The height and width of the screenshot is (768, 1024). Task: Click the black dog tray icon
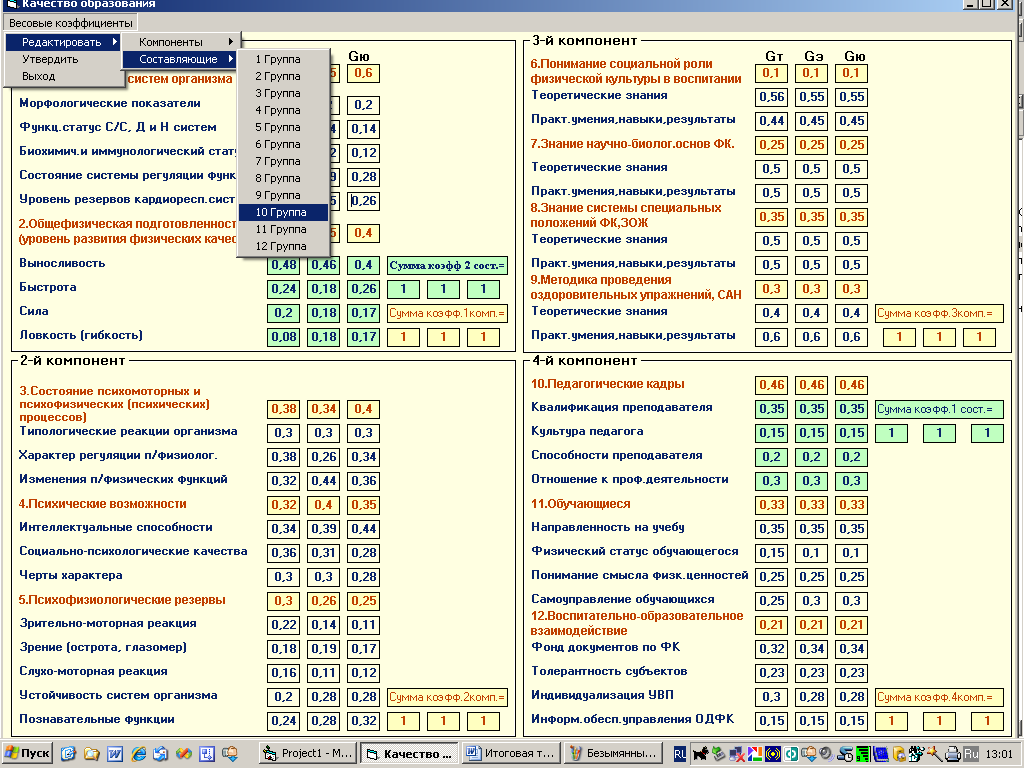701,754
